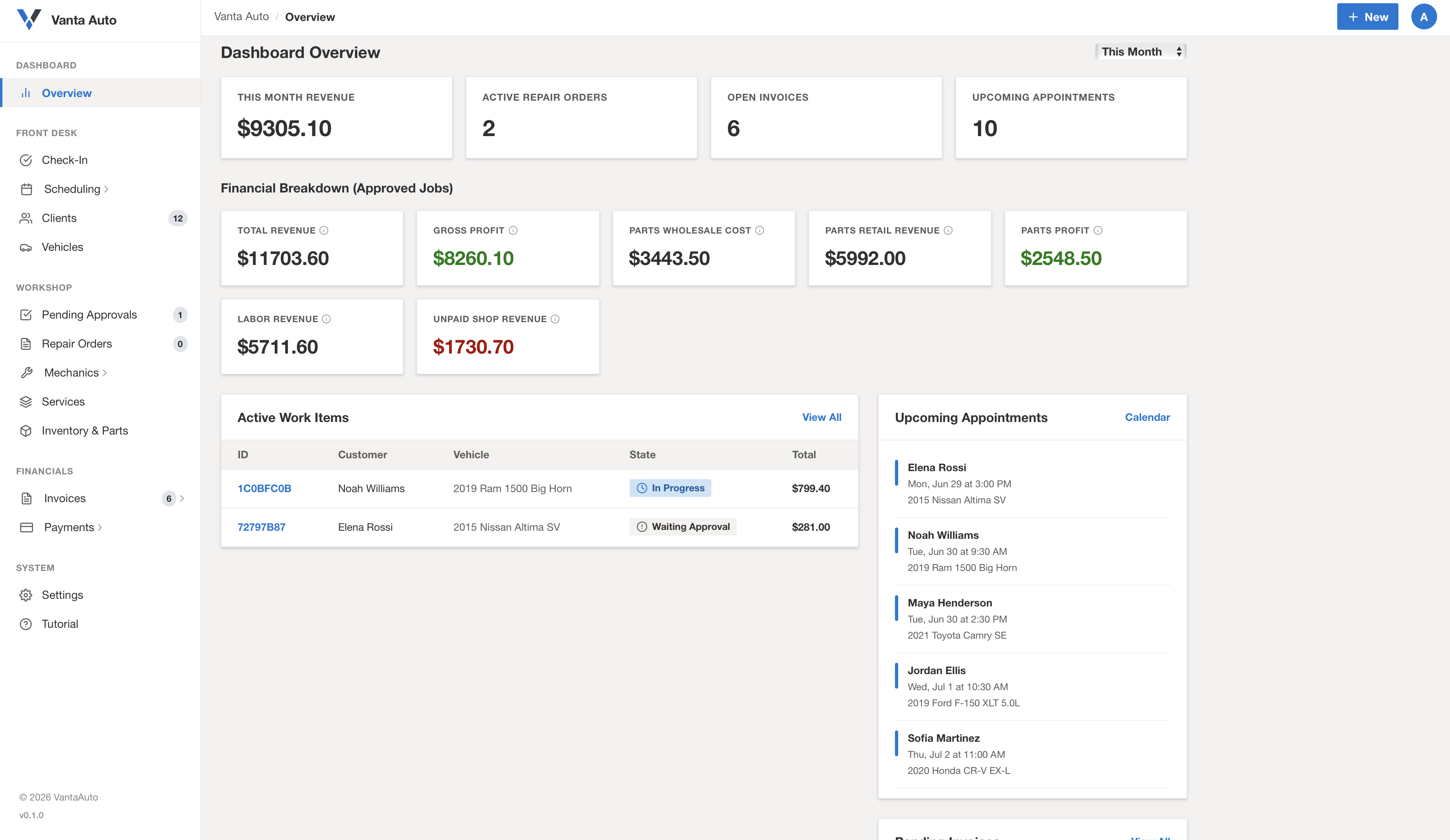Select Sofia Martinez's appointment entry

pos(1033,754)
